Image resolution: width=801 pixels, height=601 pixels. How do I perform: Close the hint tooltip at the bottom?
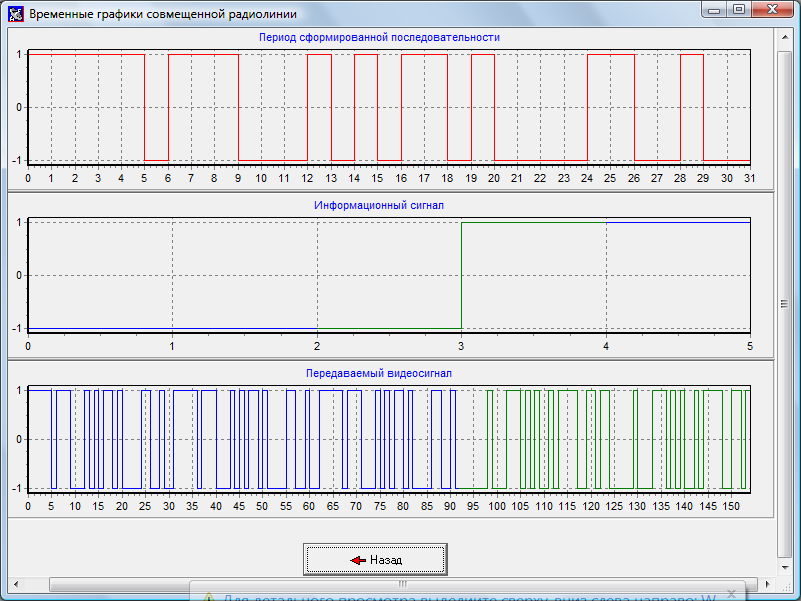coord(731,594)
